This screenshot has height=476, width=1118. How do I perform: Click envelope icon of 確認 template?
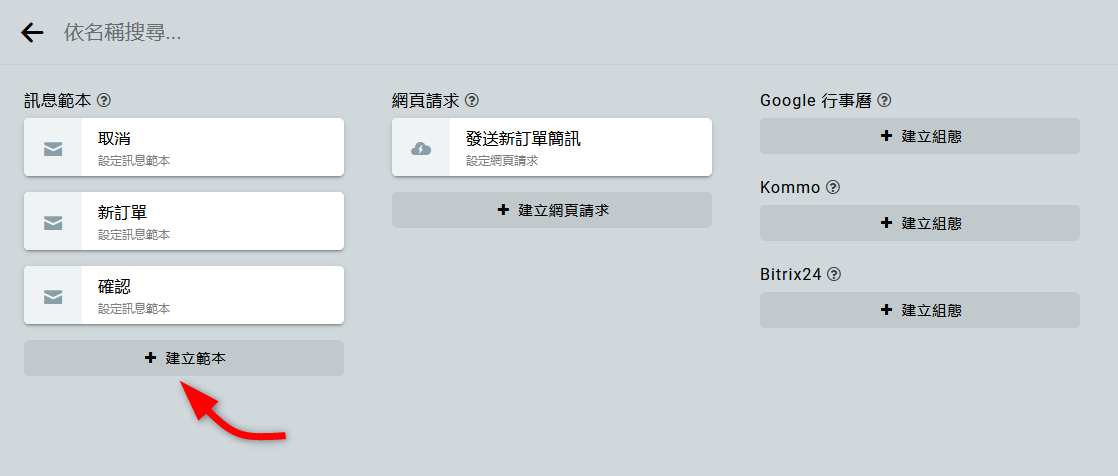click(x=53, y=296)
